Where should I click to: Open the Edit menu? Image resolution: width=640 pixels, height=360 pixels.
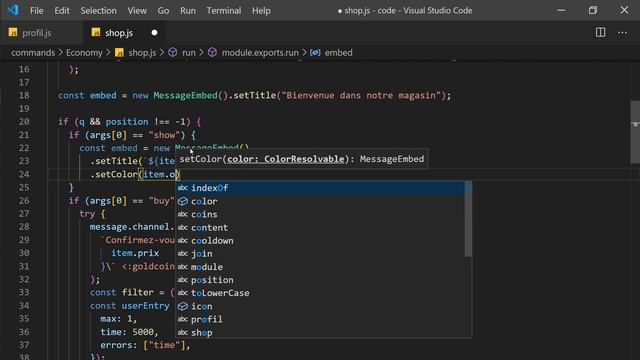[x=62, y=11]
